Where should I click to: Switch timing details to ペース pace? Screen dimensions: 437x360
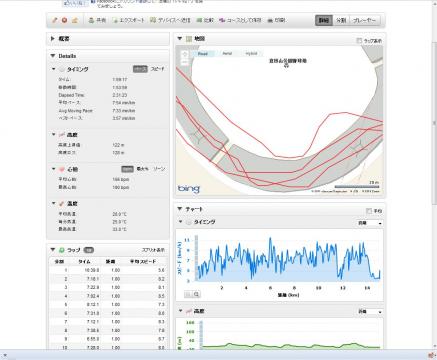point(140,69)
